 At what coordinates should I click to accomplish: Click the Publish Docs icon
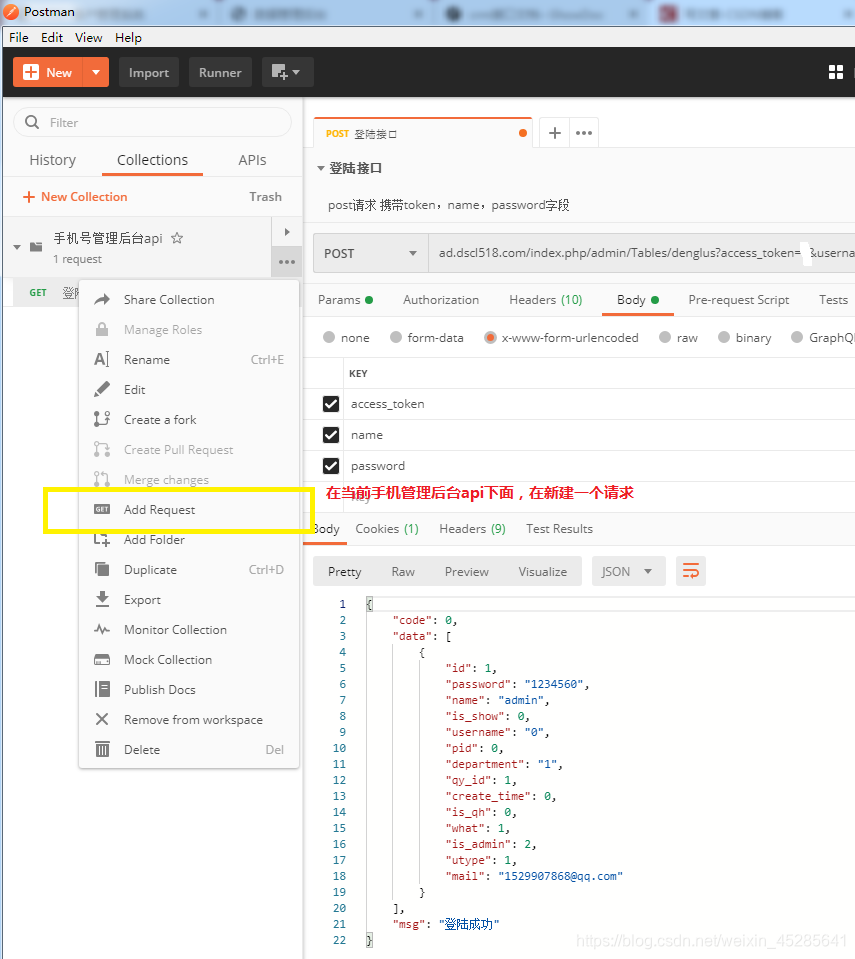coord(102,689)
